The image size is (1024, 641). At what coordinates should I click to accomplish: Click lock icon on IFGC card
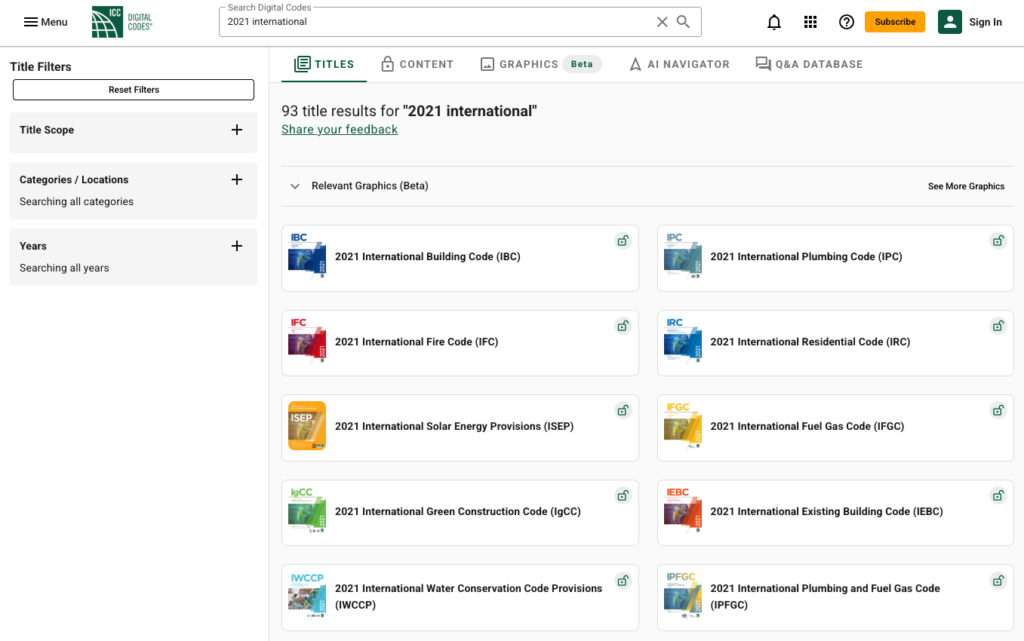pos(998,411)
